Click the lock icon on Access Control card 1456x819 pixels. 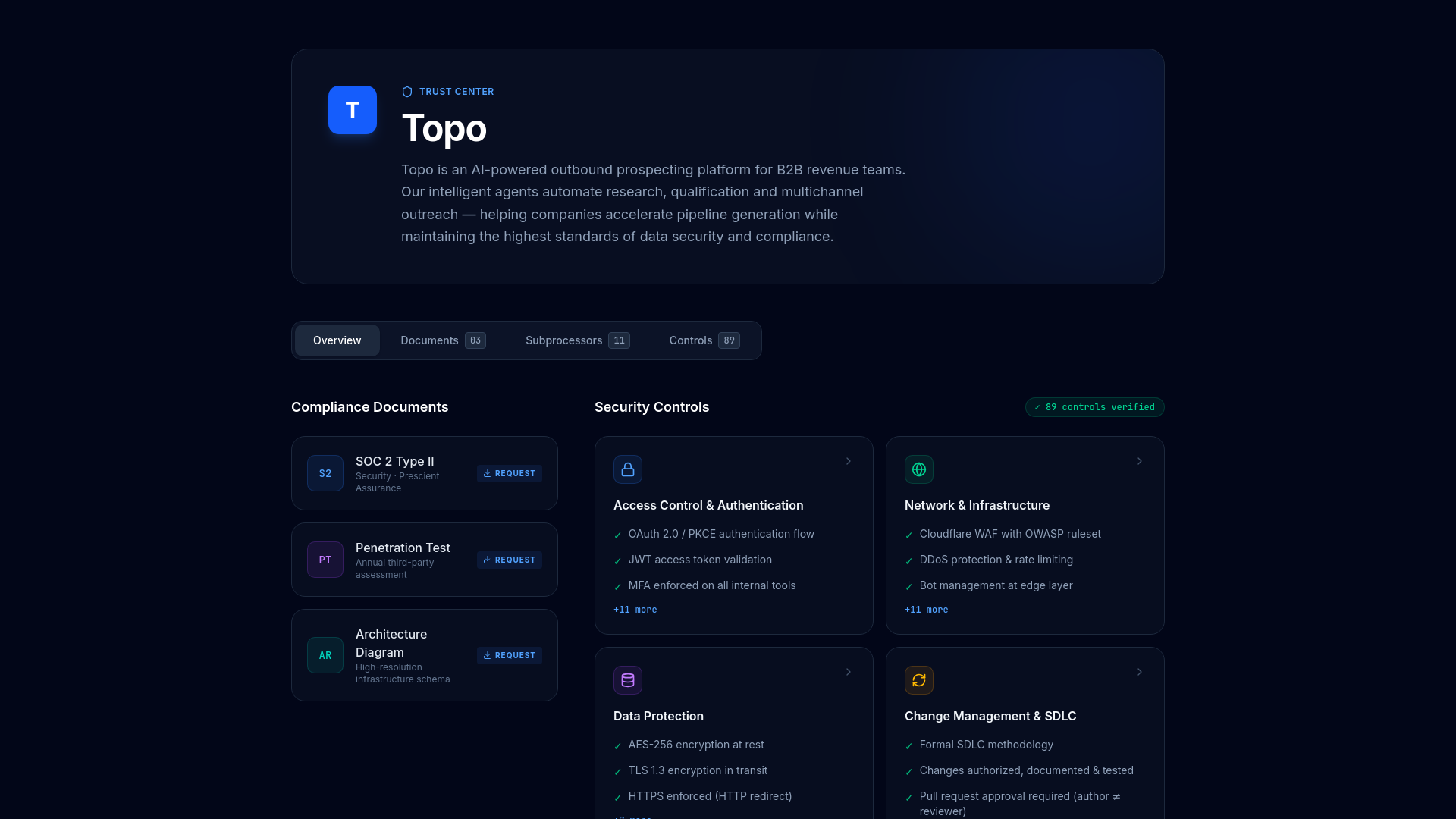628,469
